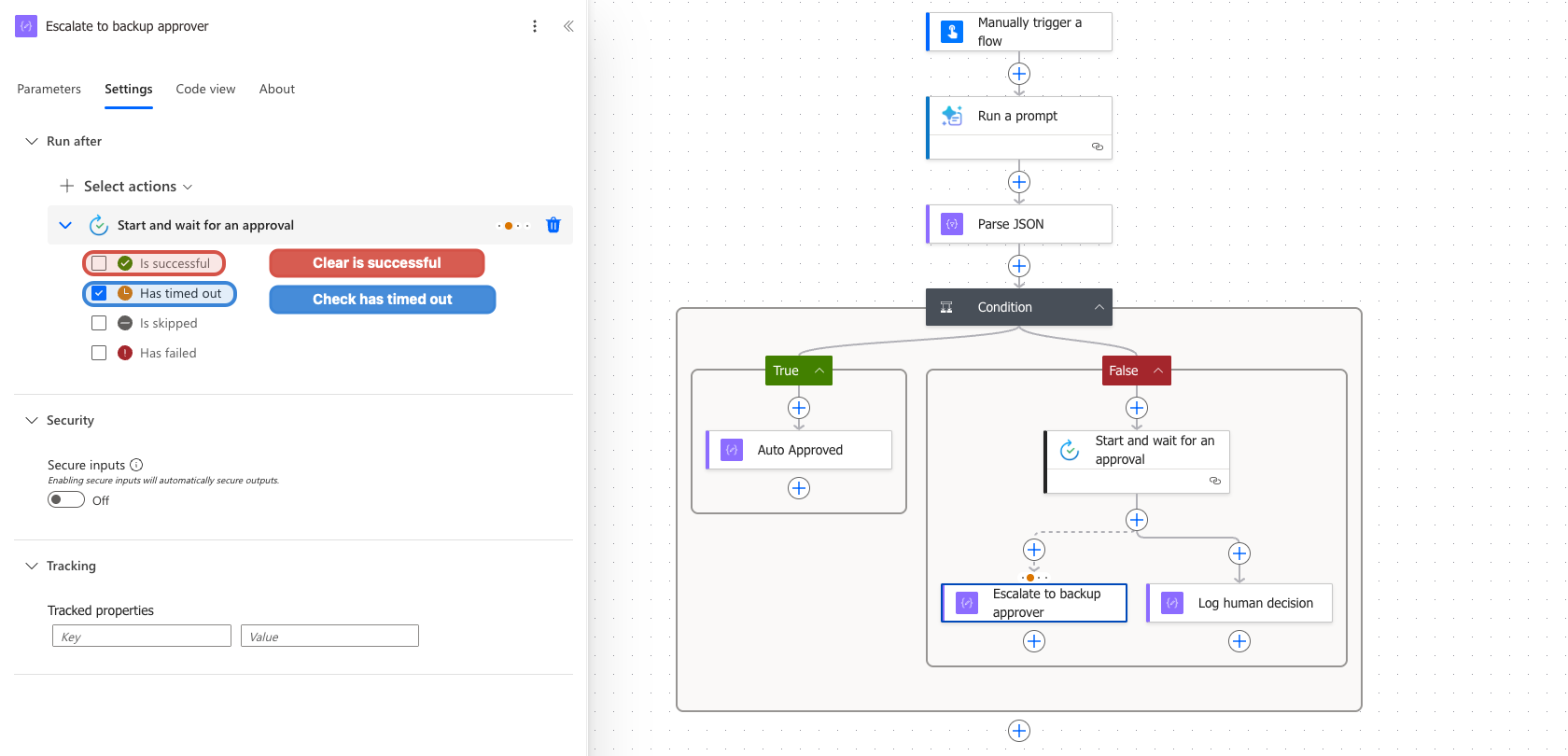Select the Log human decision action
The image size is (1568, 756).
(x=1239, y=603)
